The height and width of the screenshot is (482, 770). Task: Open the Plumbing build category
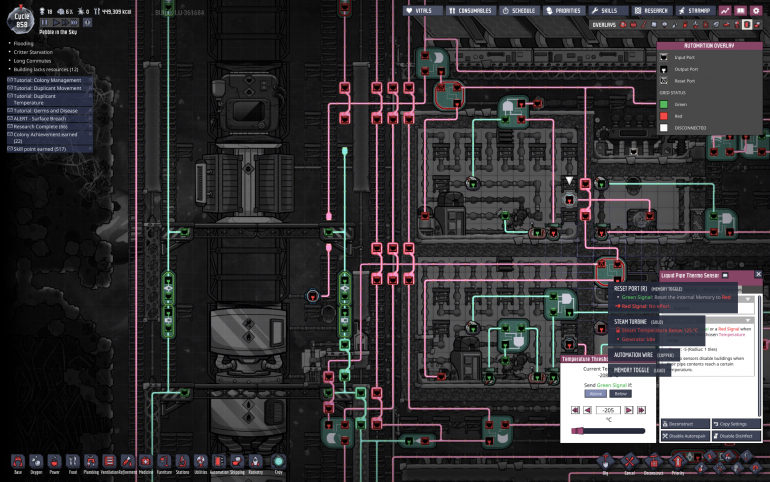tap(91, 462)
